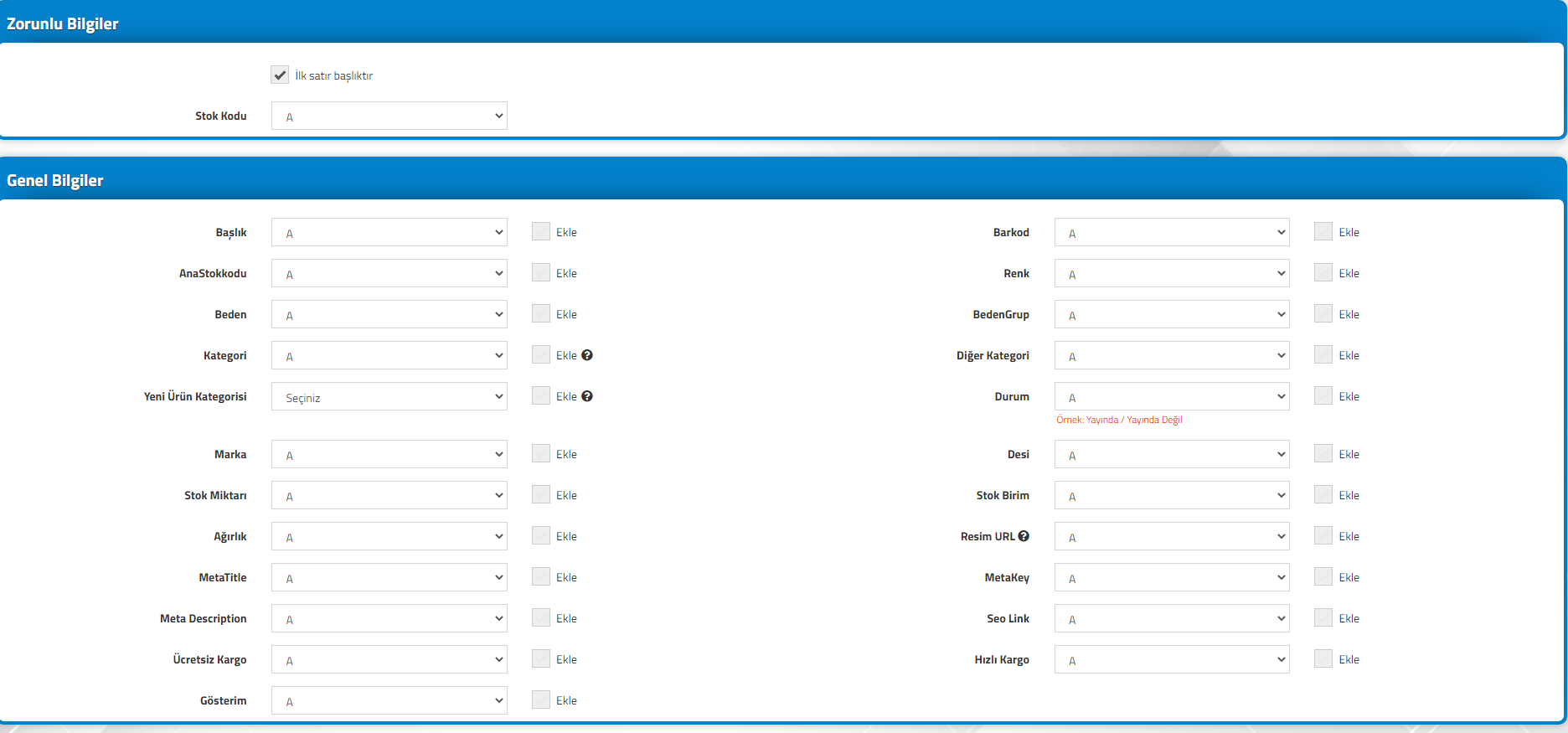Viewport: 1568px width, 733px height.
Task: Enable the Ekle checkbox for Stok Birim
Action: pos(1323,494)
